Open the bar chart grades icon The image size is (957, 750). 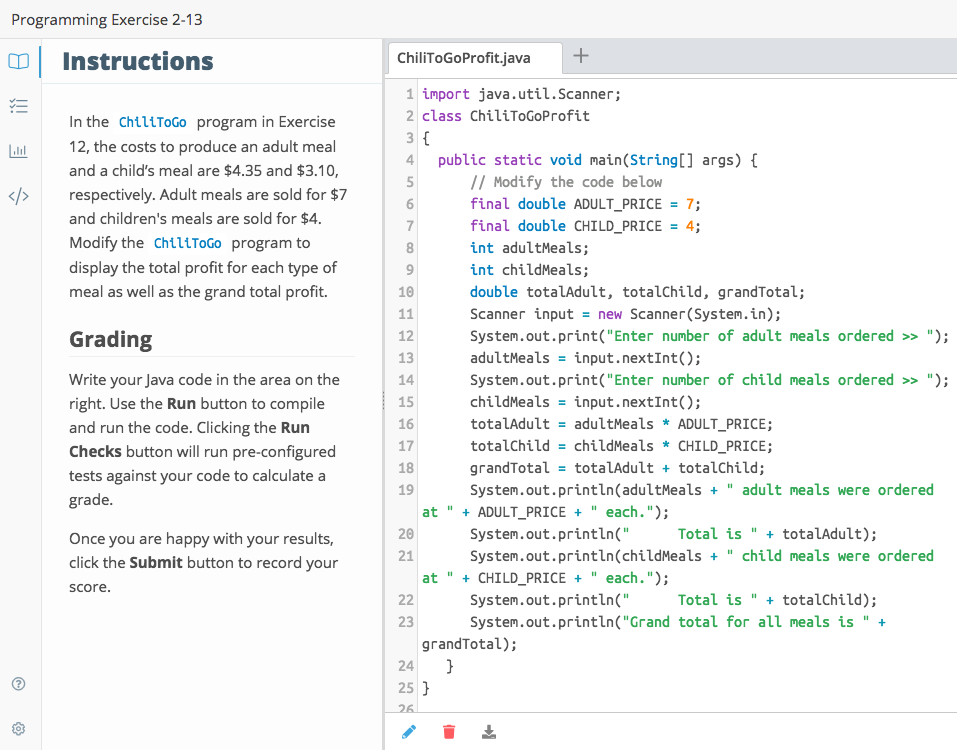coord(18,151)
